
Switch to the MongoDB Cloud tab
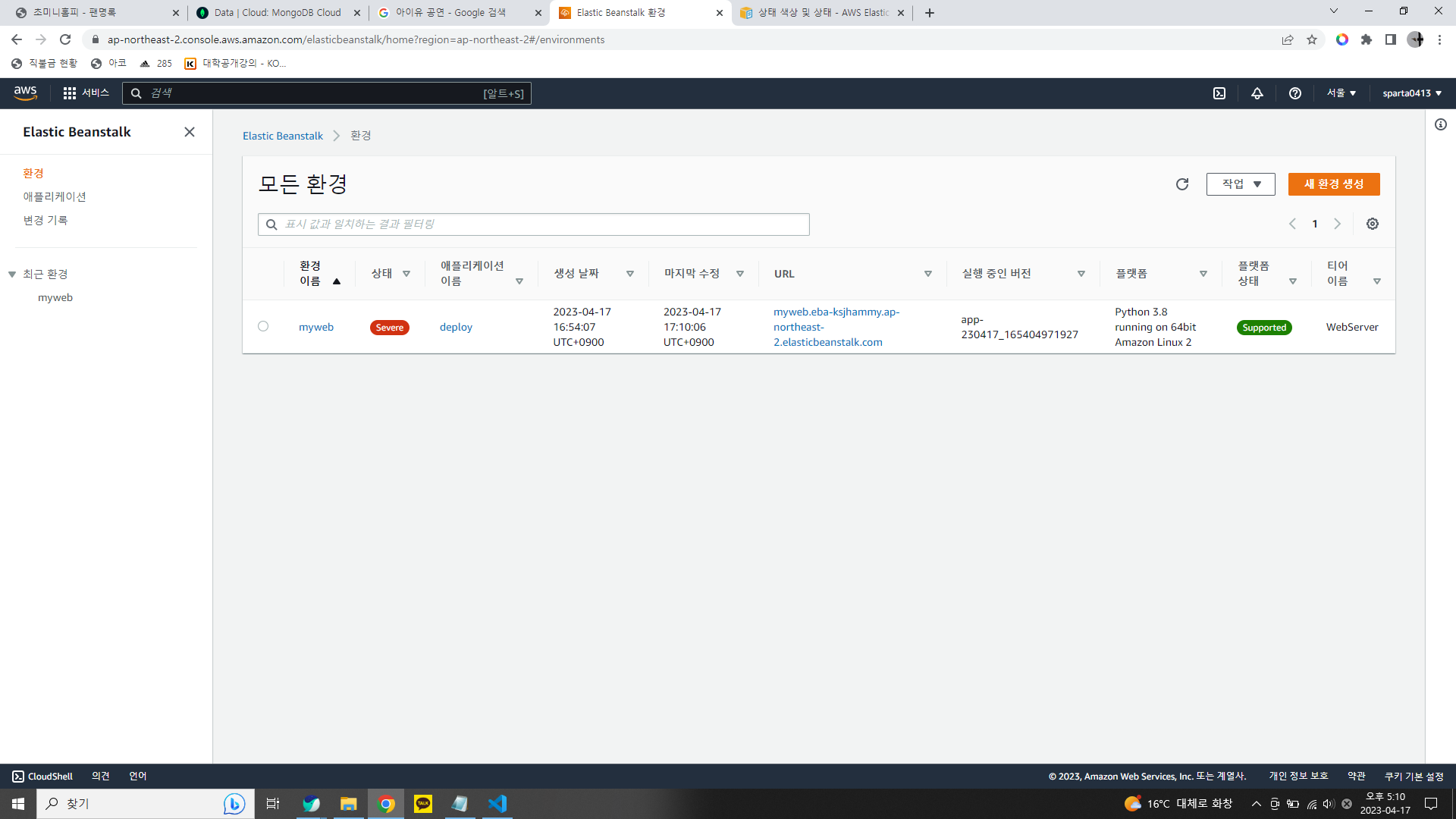click(278, 13)
